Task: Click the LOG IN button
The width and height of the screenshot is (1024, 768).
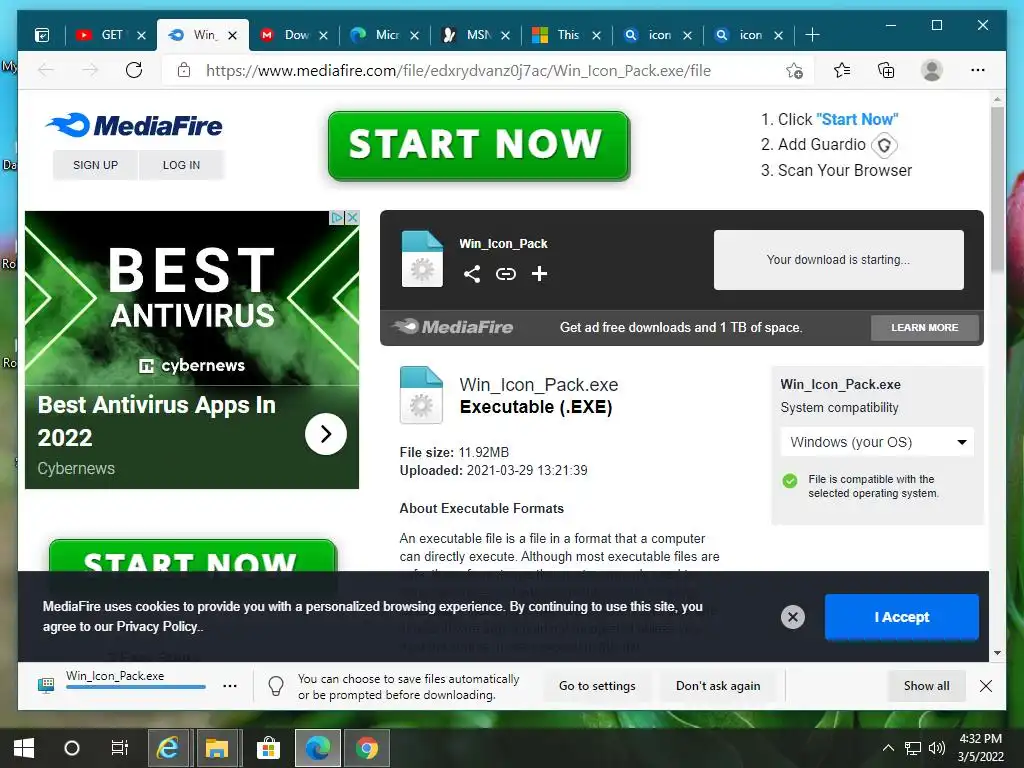Action: (x=182, y=165)
